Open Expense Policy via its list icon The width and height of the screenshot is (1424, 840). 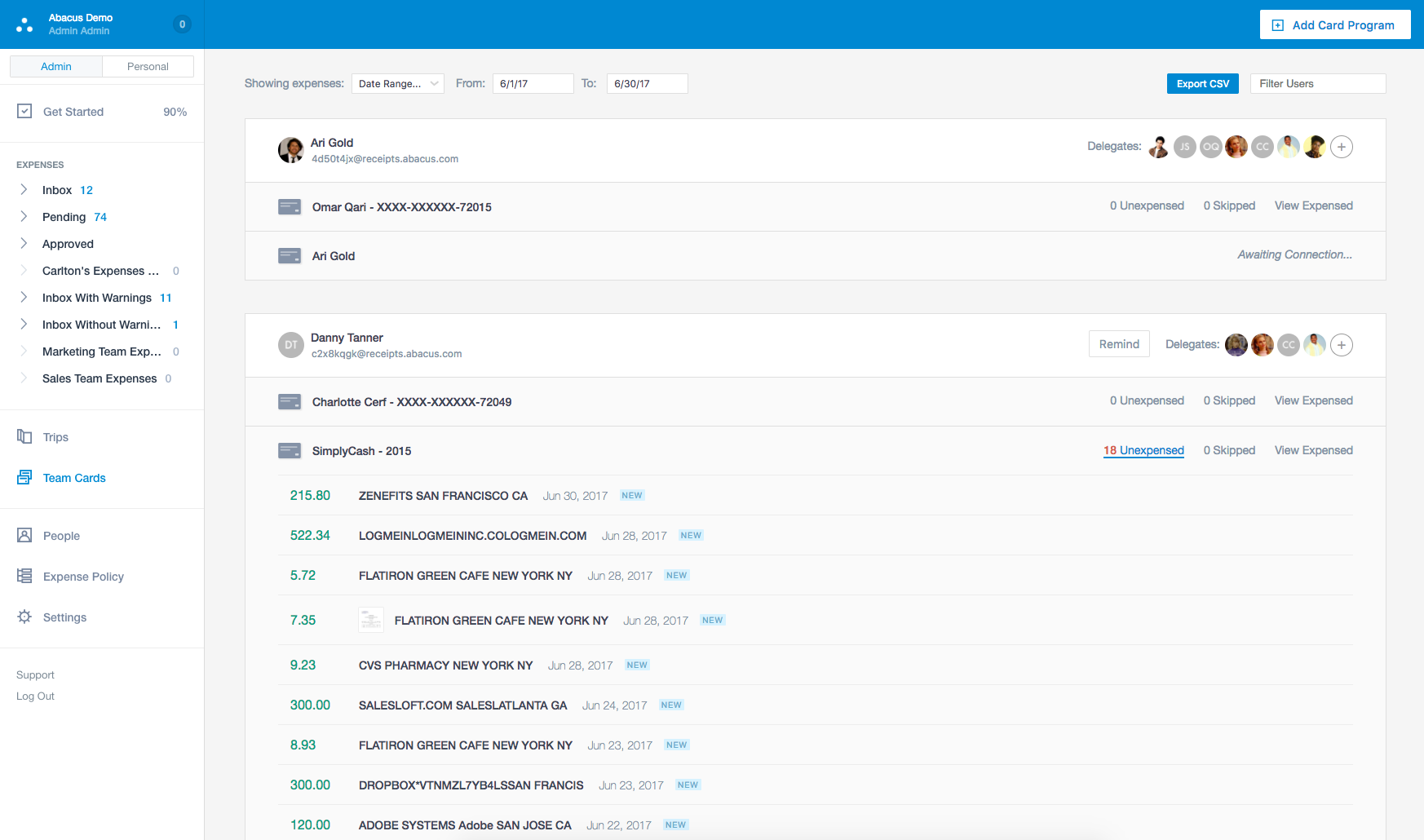click(24, 576)
